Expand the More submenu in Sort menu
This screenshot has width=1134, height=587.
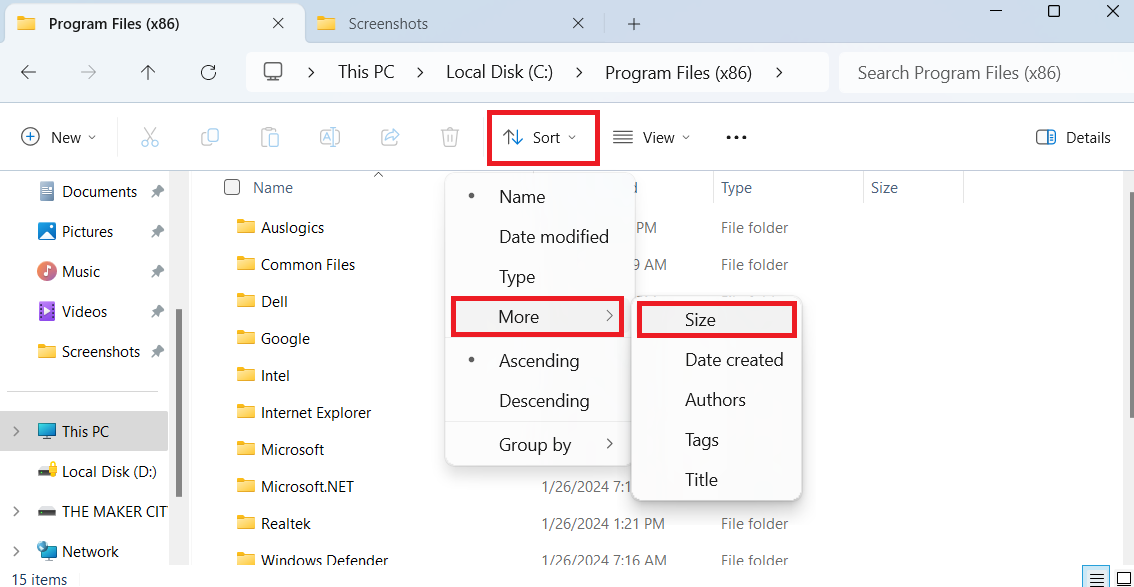tap(537, 317)
